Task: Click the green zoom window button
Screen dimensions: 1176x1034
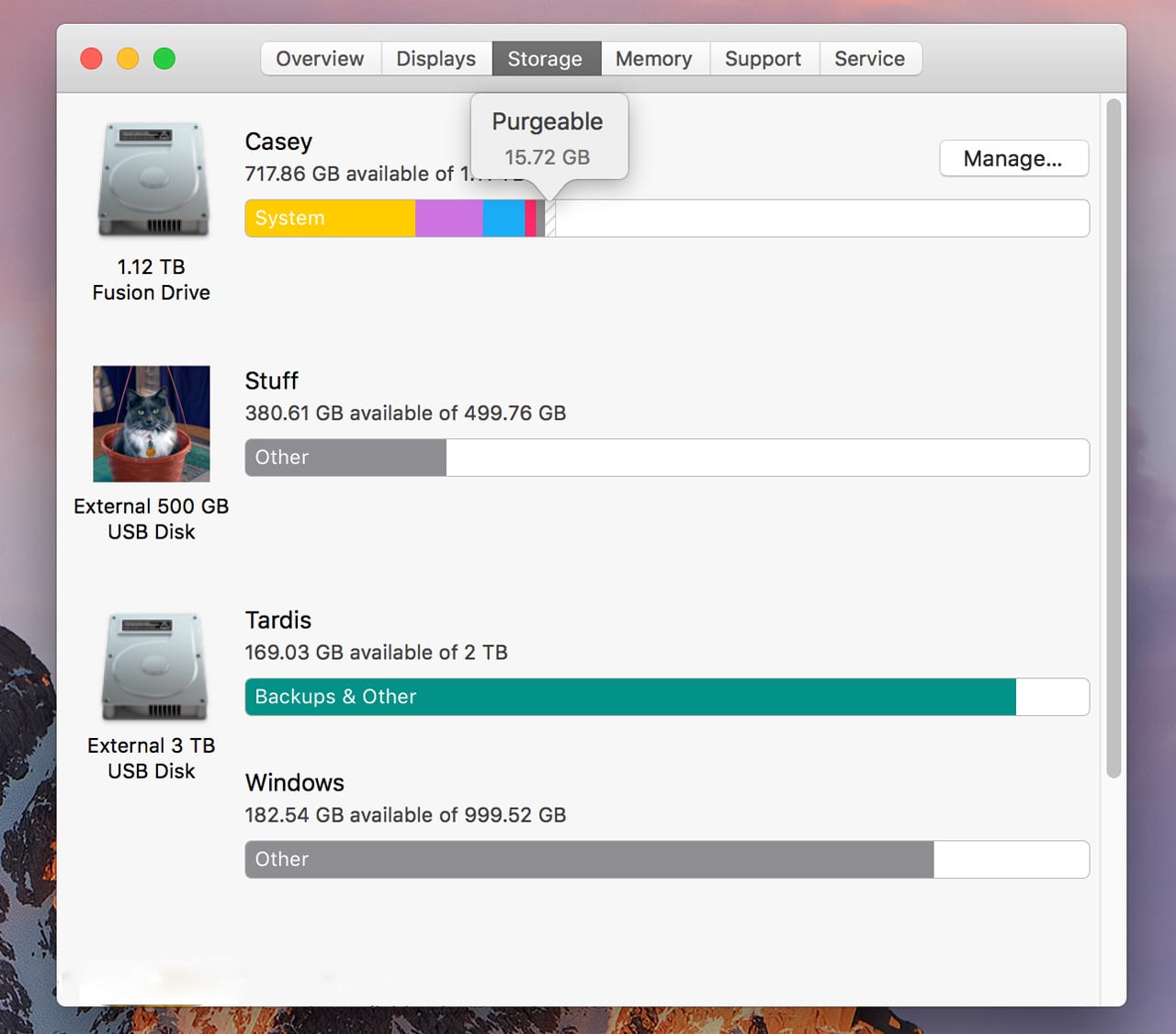Action: pyautogui.click(x=164, y=59)
